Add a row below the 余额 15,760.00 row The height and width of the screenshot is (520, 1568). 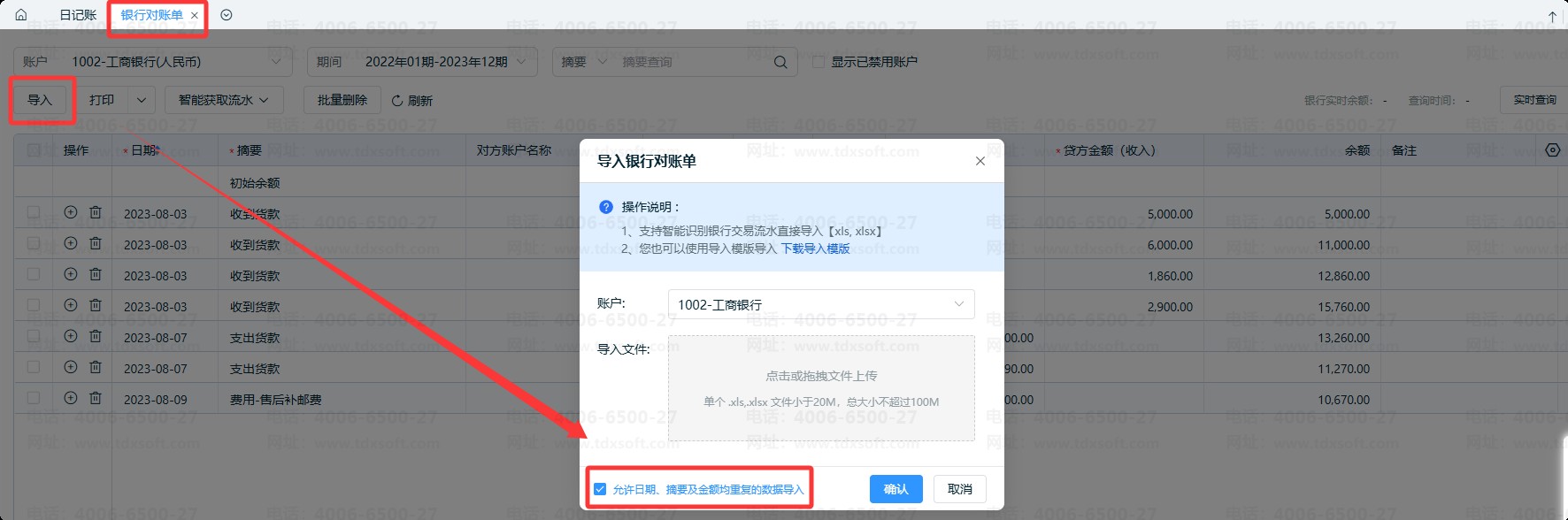[71, 305]
